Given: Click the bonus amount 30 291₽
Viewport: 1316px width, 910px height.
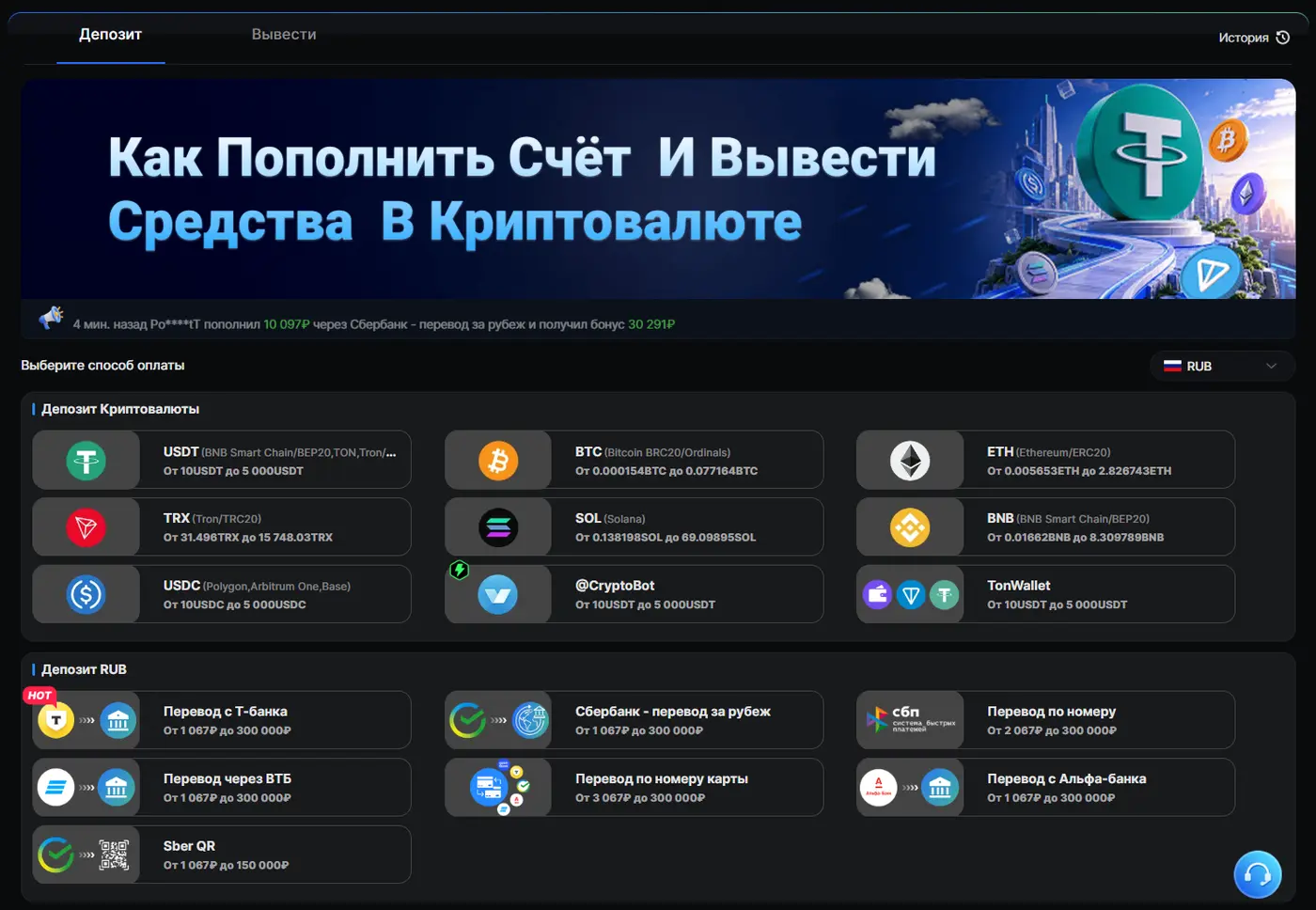Looking at the screenshot, I should click(x=651, y=324).
